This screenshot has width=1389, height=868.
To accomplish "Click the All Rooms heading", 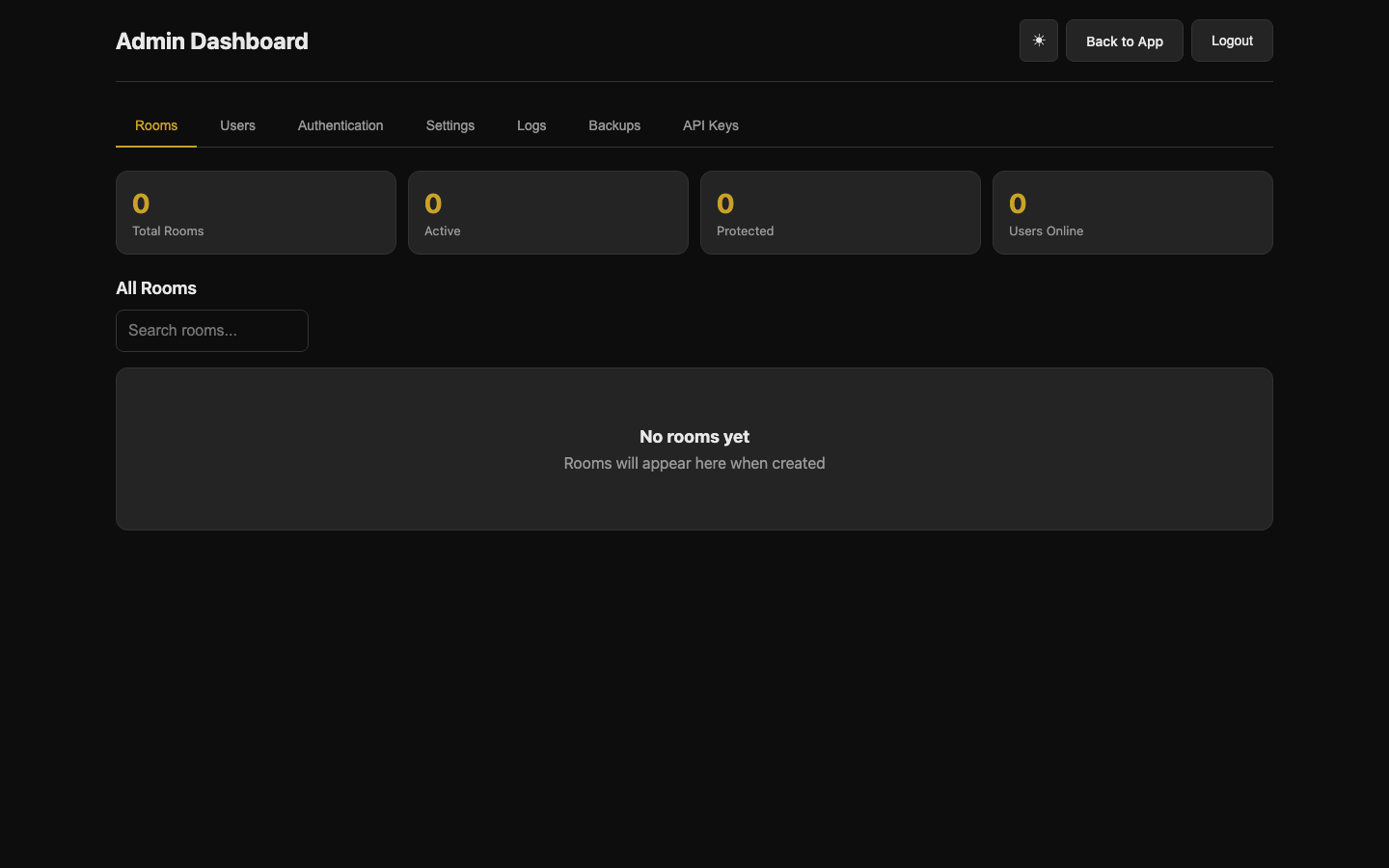I will (x=156, y=288).
